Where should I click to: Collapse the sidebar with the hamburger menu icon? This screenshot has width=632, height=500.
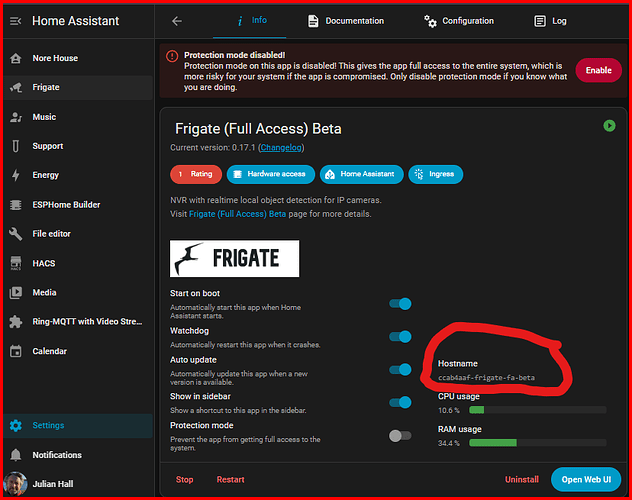tap(16, 21)
